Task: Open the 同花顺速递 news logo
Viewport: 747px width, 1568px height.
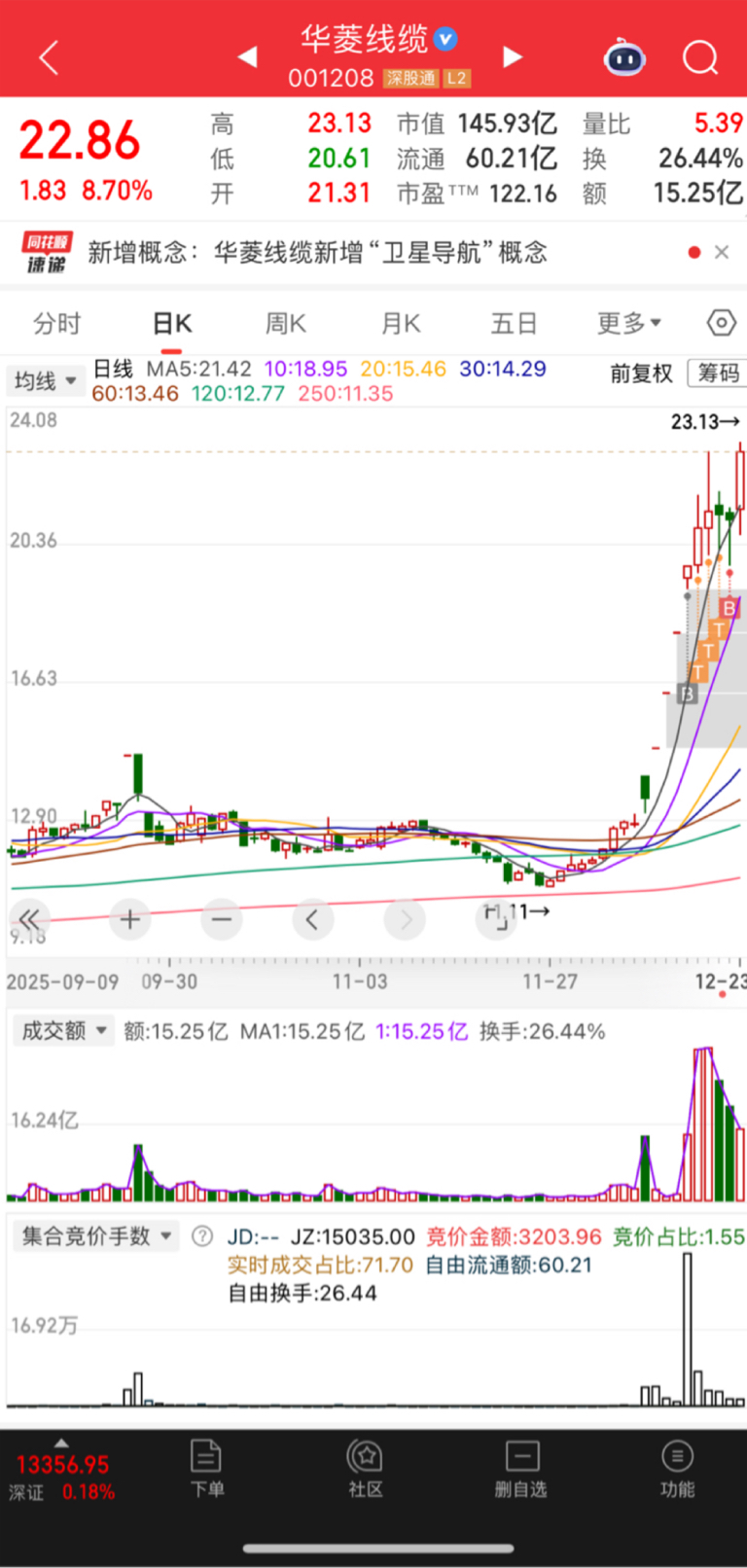Action: (x=47, y=253)
